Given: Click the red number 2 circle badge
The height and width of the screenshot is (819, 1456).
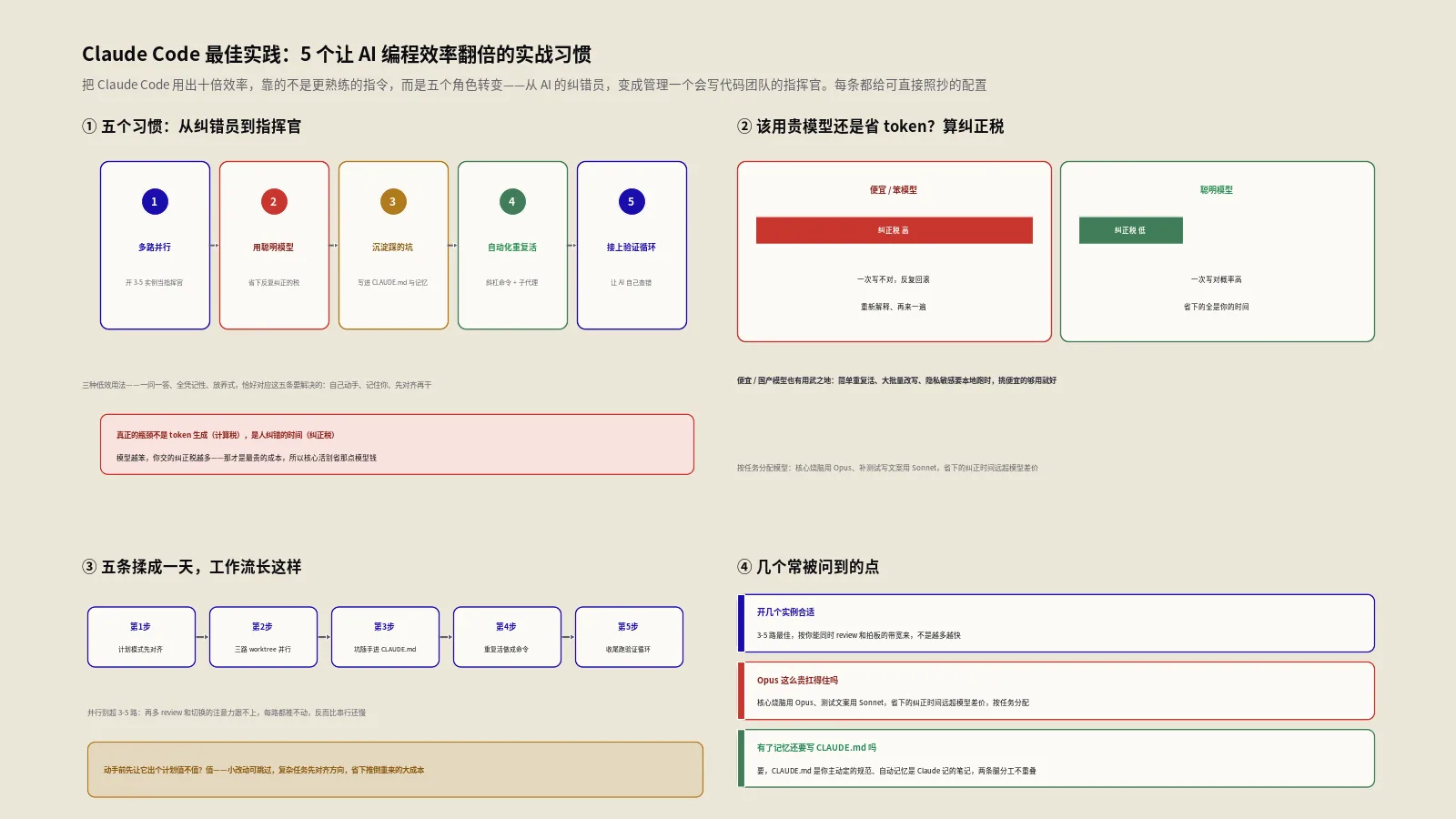Looking at the screenshot, I should (274, 202).
